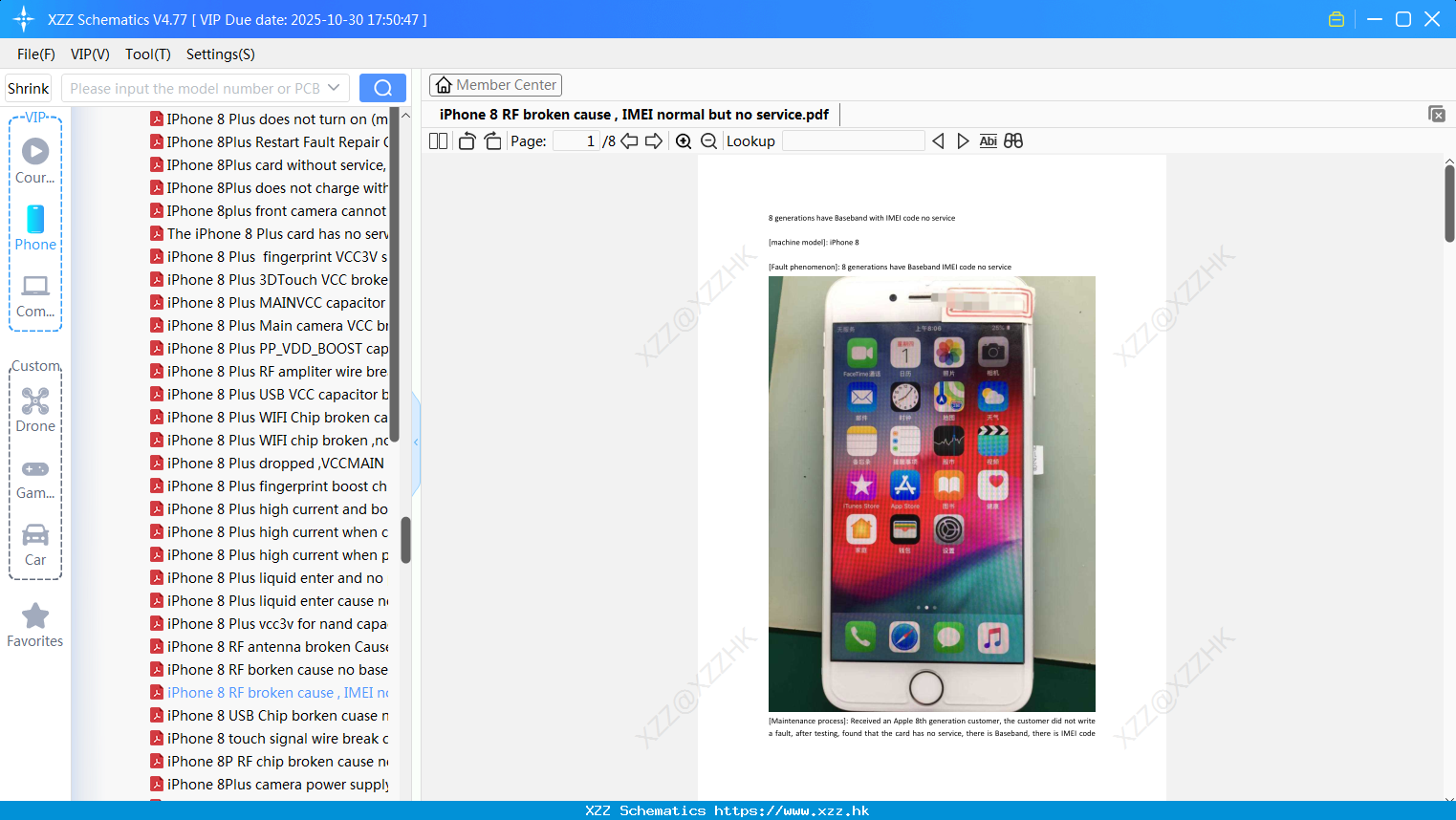Open the VIP(V) menu

pyautogui.click(x=90, y=54)
